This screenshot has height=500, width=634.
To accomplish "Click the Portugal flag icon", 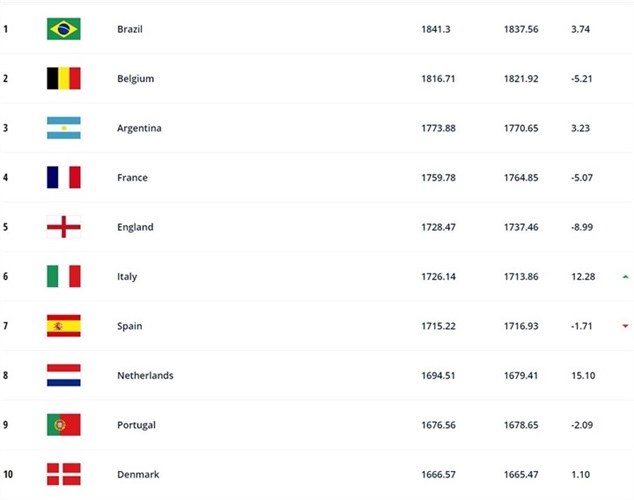I will coord(63,424).
